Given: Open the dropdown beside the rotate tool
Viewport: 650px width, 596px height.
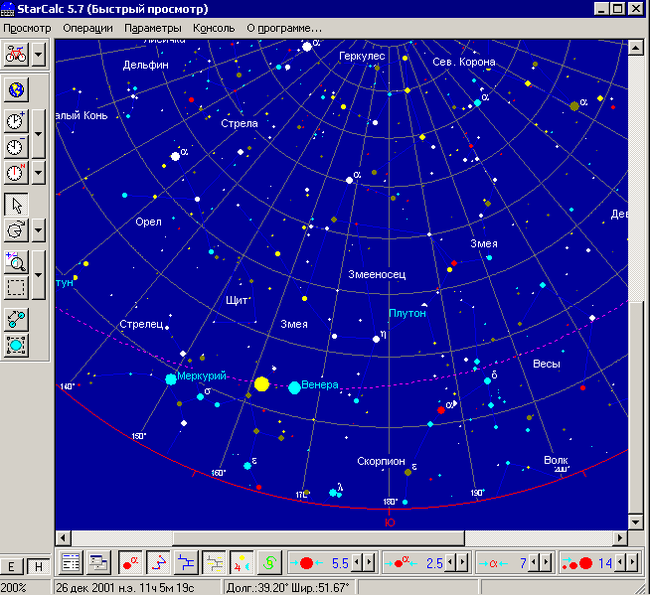Looking at the screenshot, I should click(39, 230).
